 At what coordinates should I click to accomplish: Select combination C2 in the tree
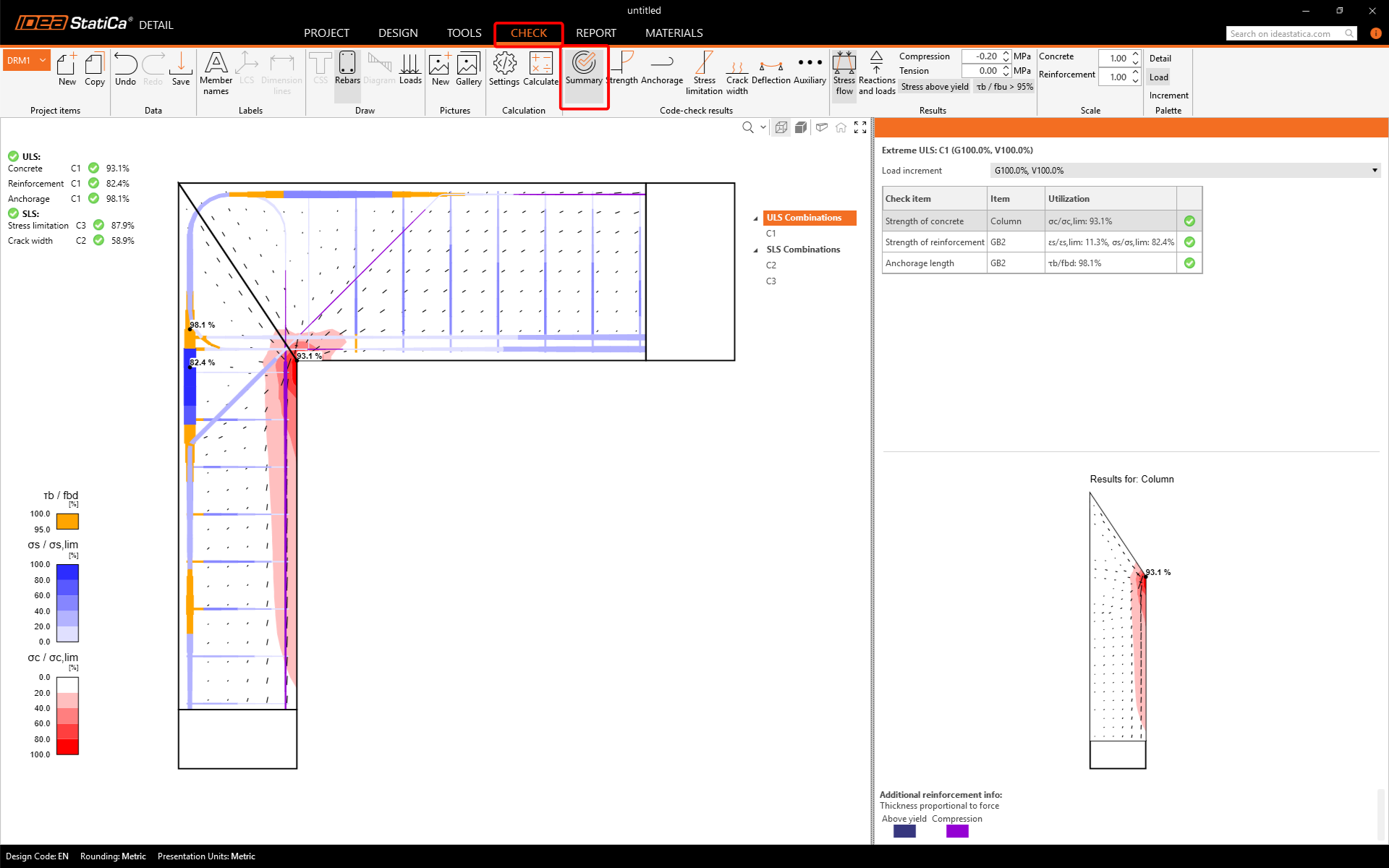tap(771, 265)
